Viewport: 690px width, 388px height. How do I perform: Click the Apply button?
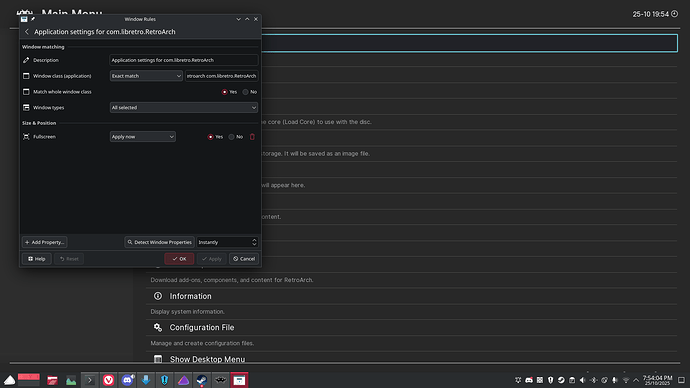pos(212,259)
